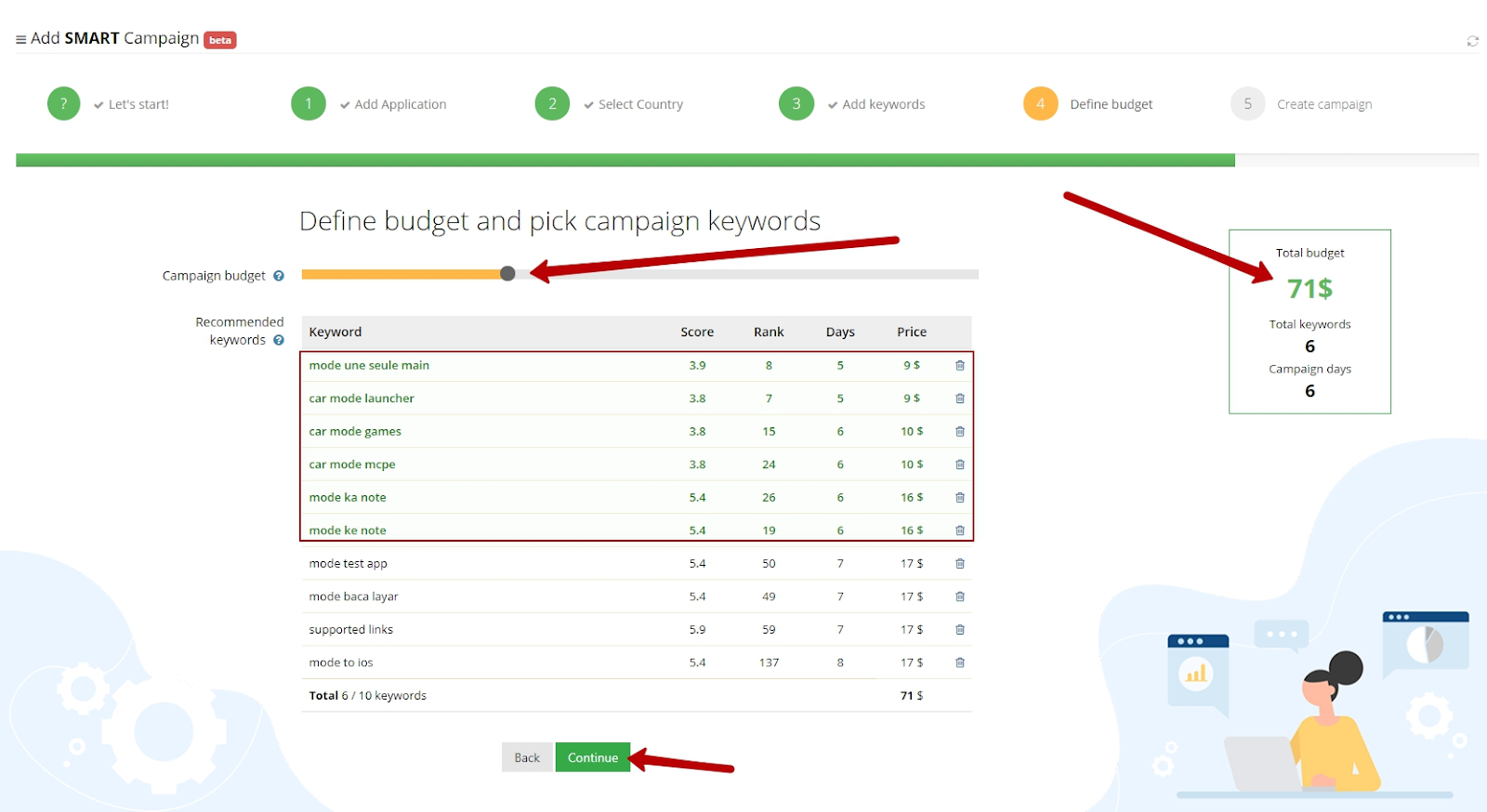Click the 137 rank value for 'mode to ios'
Screen dimensions: 1487x812
tap(769, 662)
